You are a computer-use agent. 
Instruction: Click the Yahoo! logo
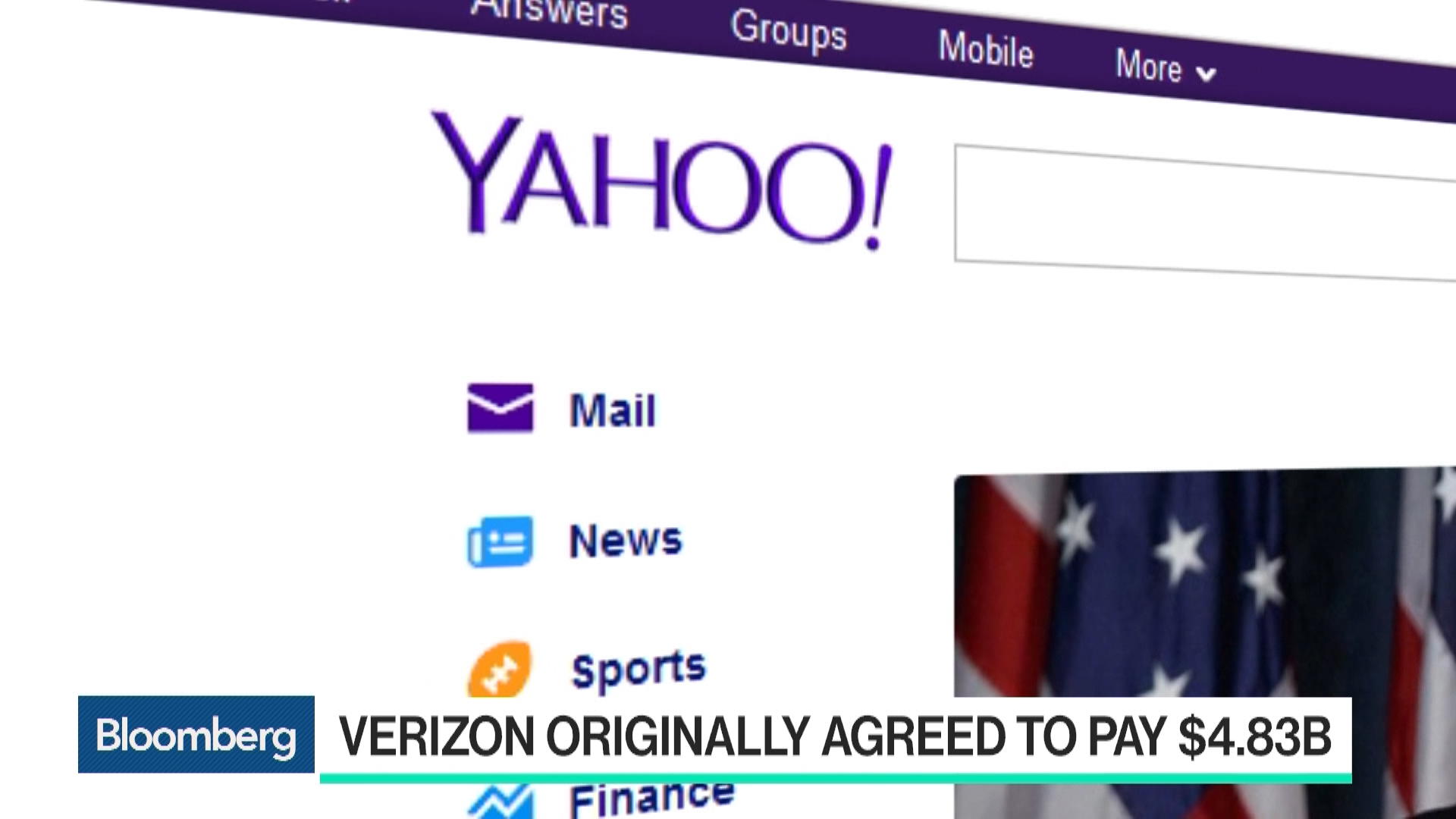661,180
